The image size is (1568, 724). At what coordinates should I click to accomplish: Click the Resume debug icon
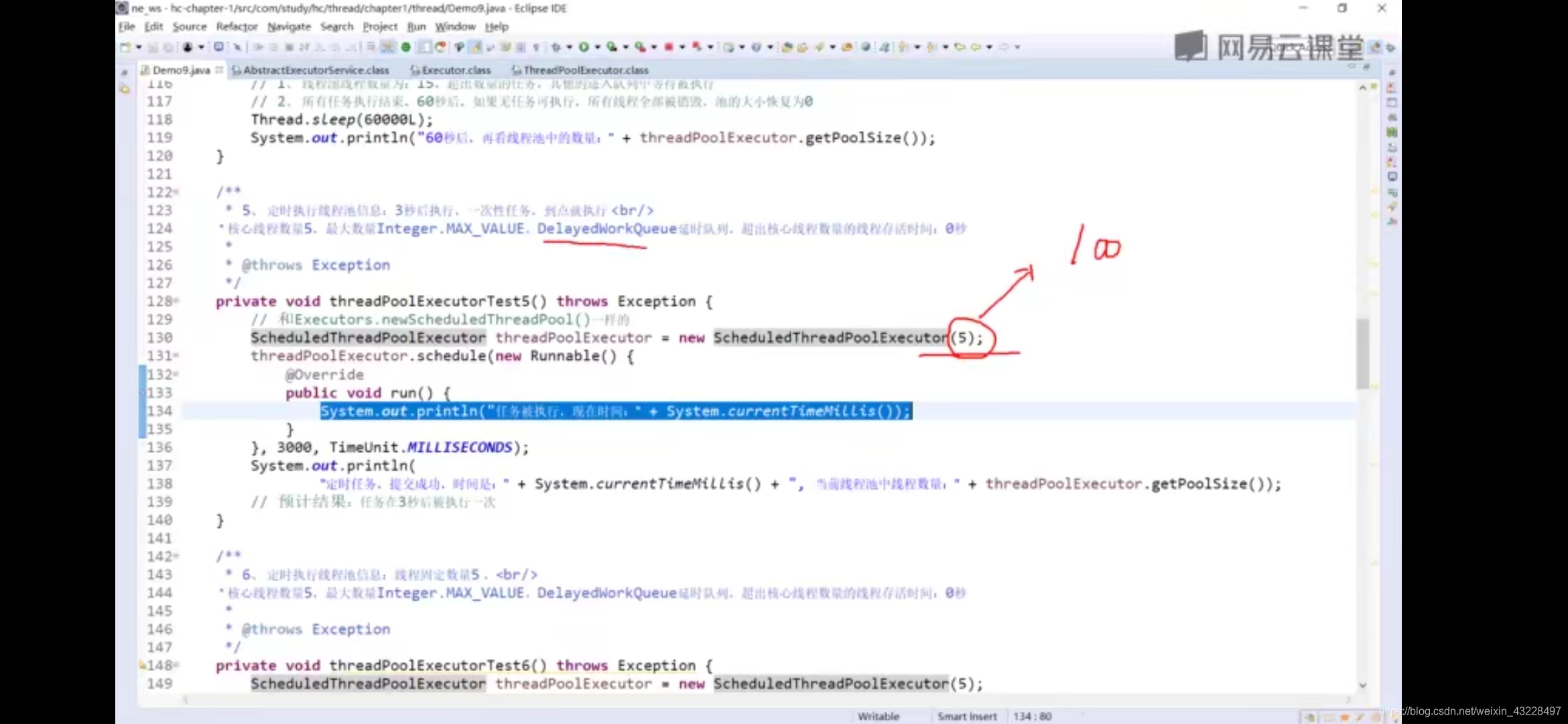pyautogui.click(x=258, y=47)
